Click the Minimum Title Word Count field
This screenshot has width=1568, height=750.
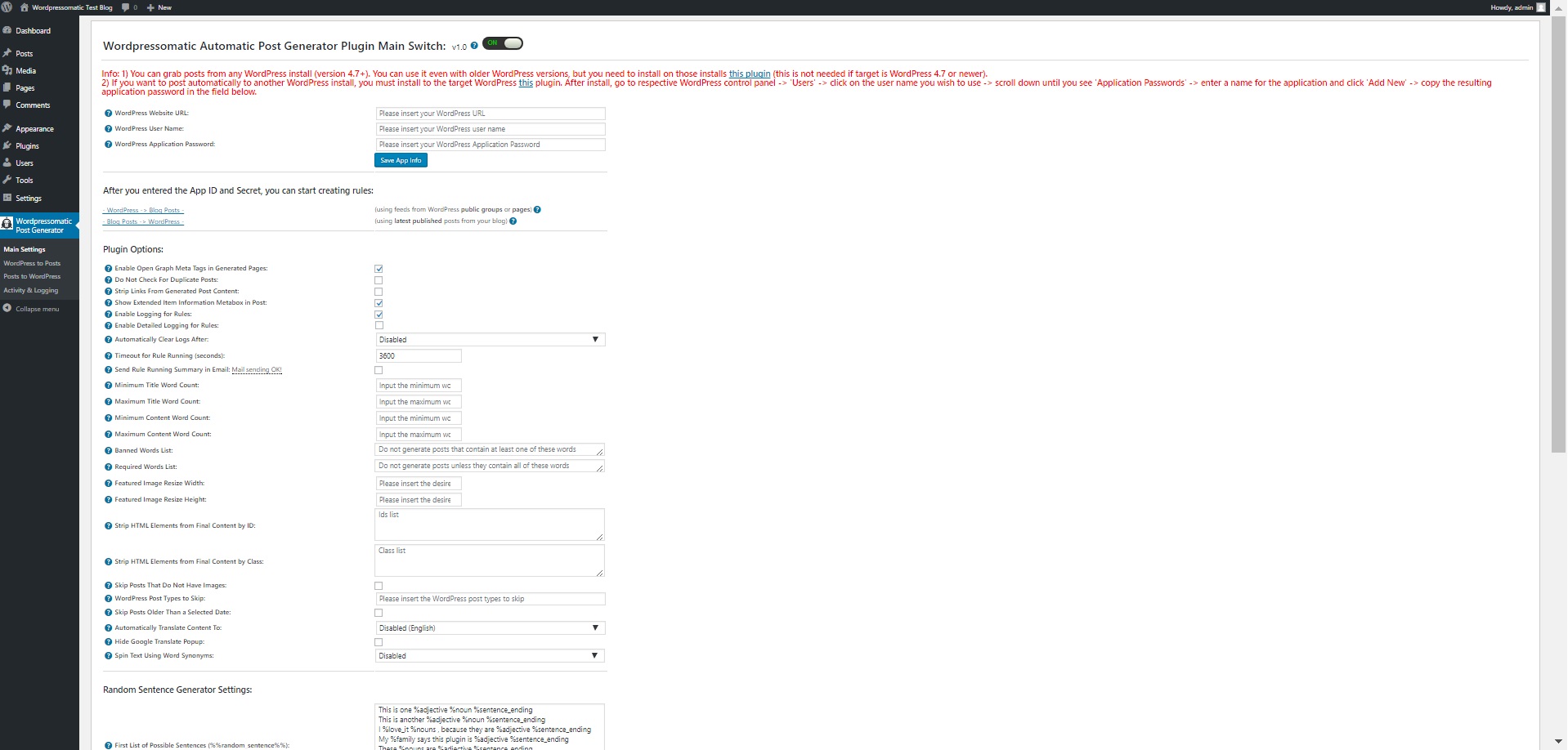click(x=419, y=386)
